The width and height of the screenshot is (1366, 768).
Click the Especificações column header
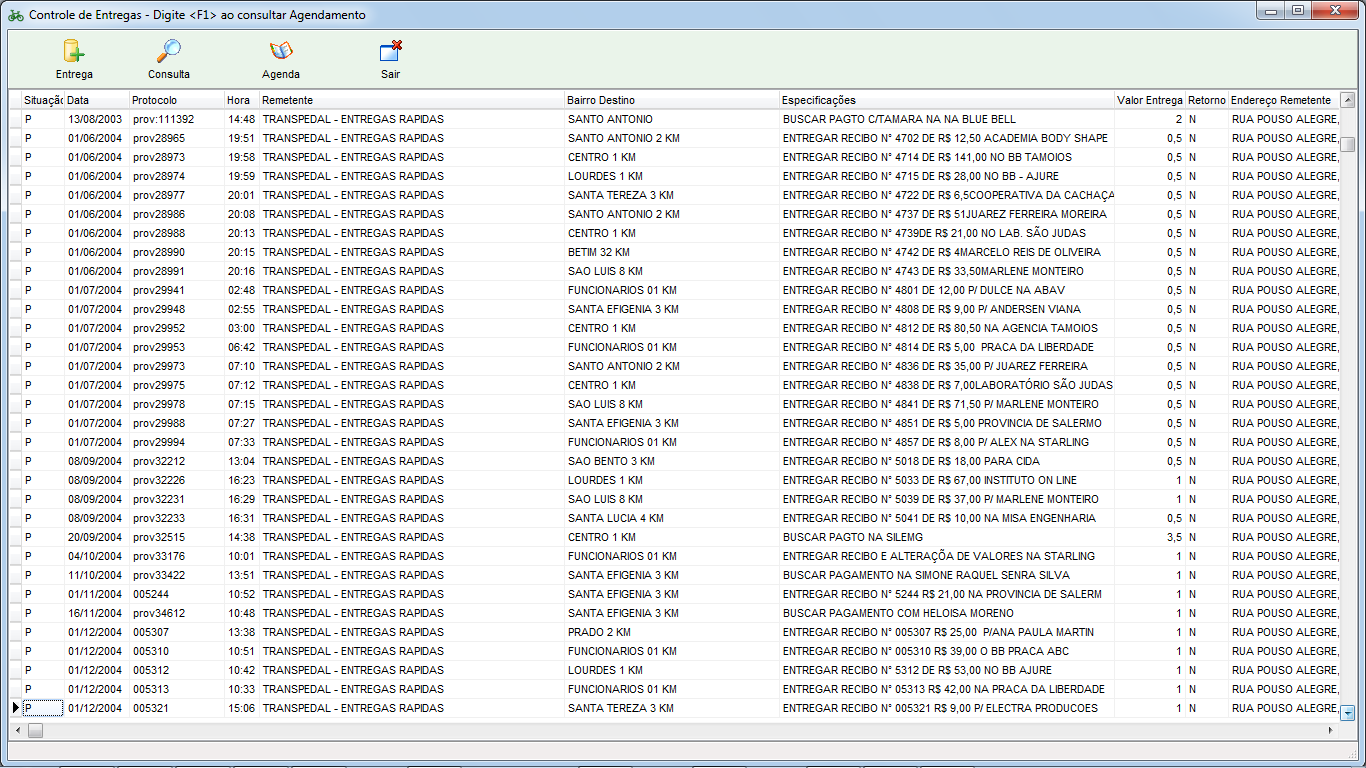[947, 100]
